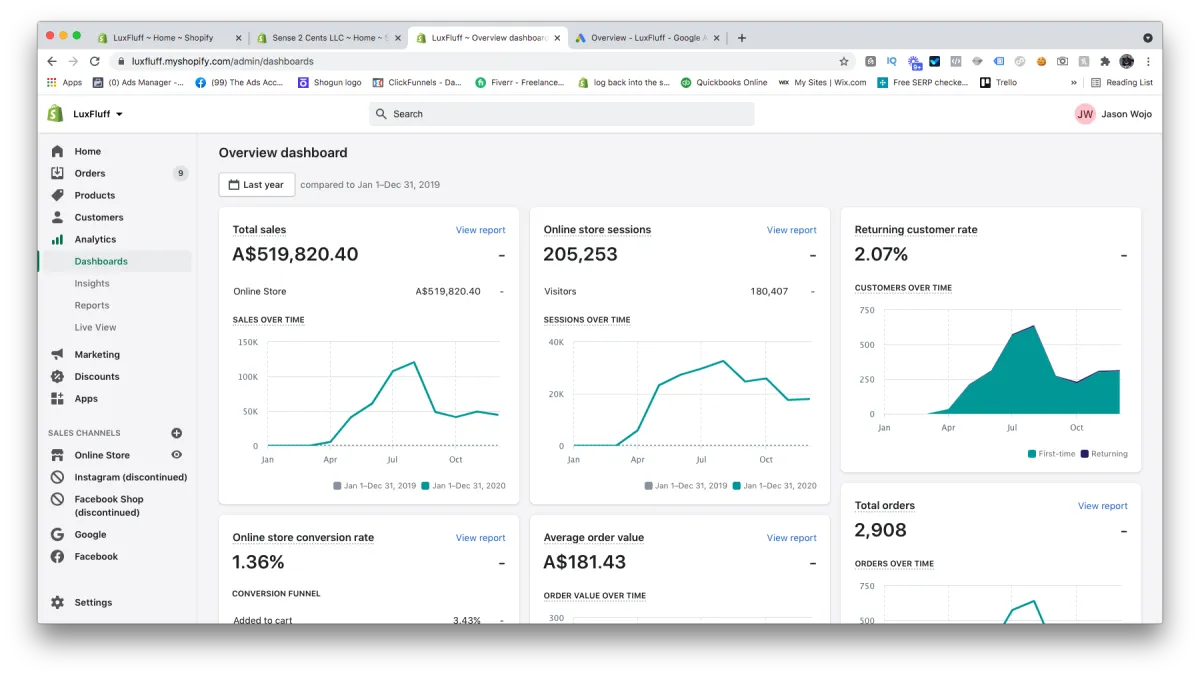Open Settings via the gear icon
1200x677 pixels.
[57, 602]
